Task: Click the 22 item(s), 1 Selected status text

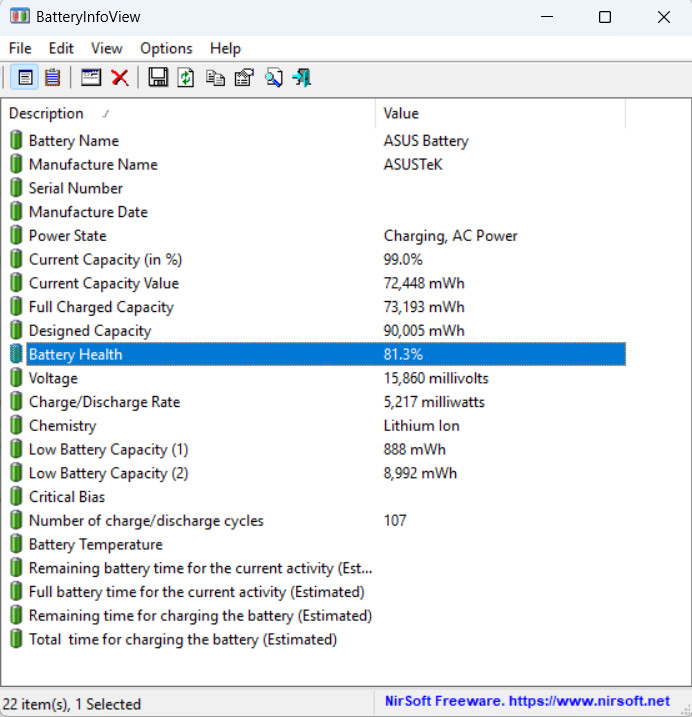Action: [x=72, y=704]
